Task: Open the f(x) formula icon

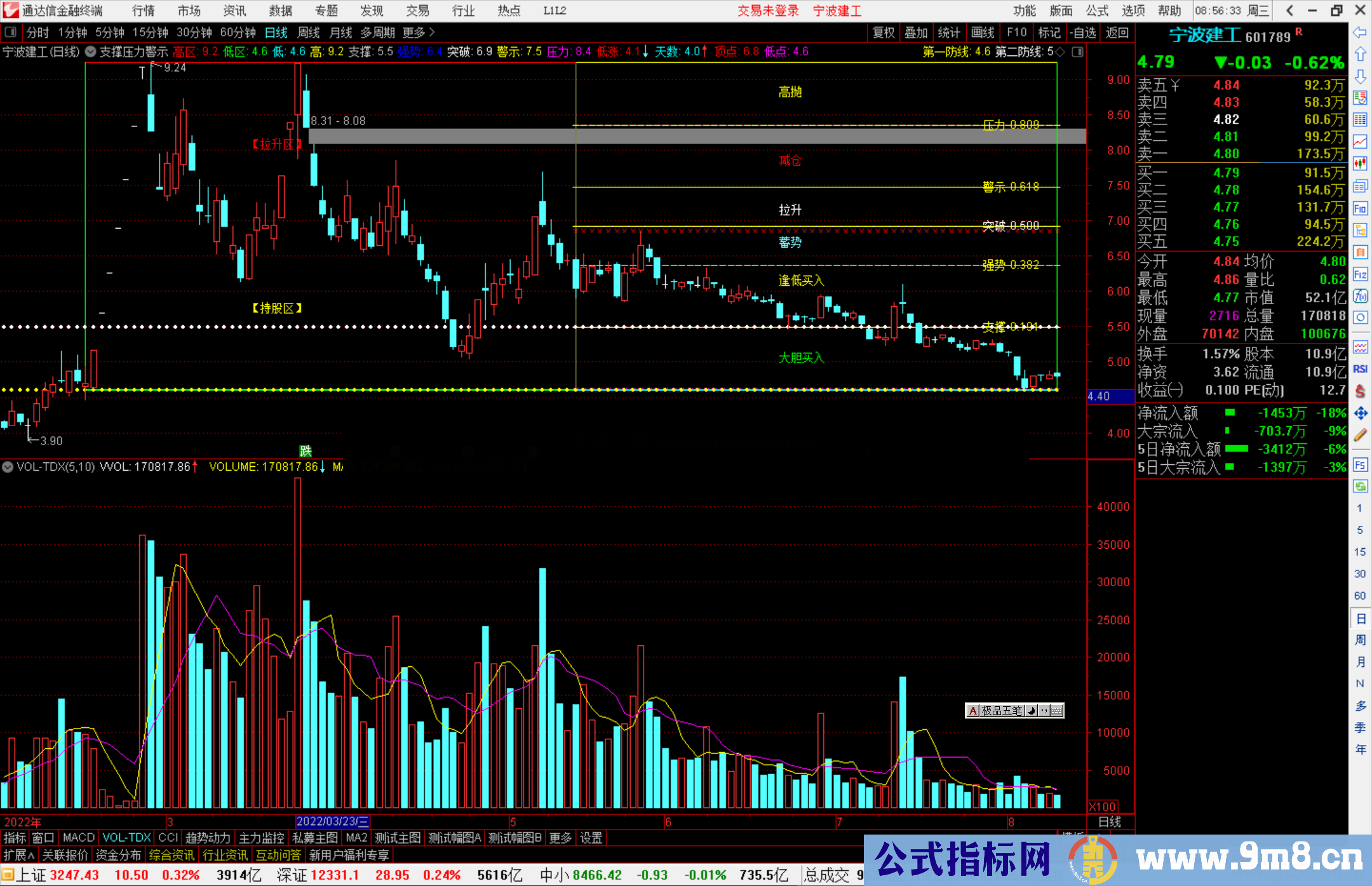Action: (1360, 296)
